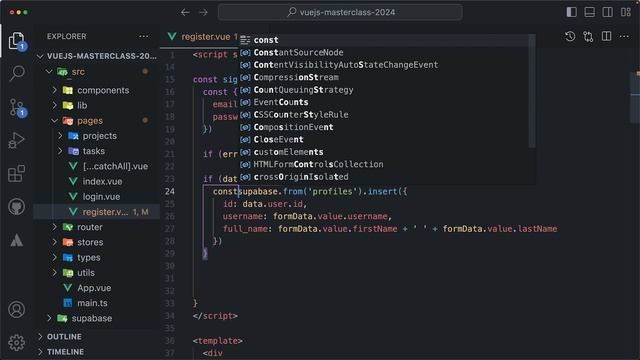
Task: Choose ConstantSourceNode from autocomplete
Action: pos(384,53)
